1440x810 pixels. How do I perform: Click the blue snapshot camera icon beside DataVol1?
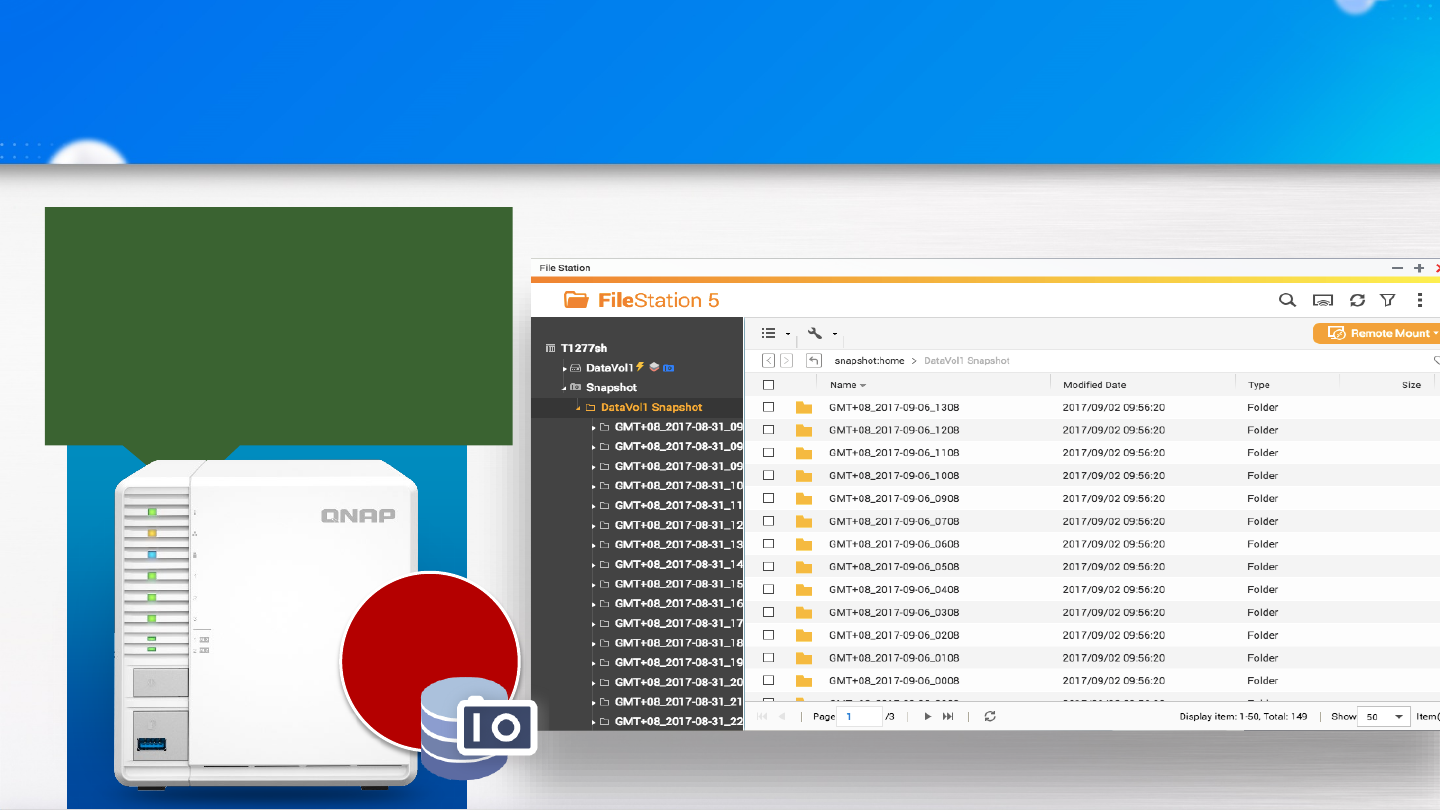pos(669,368)
